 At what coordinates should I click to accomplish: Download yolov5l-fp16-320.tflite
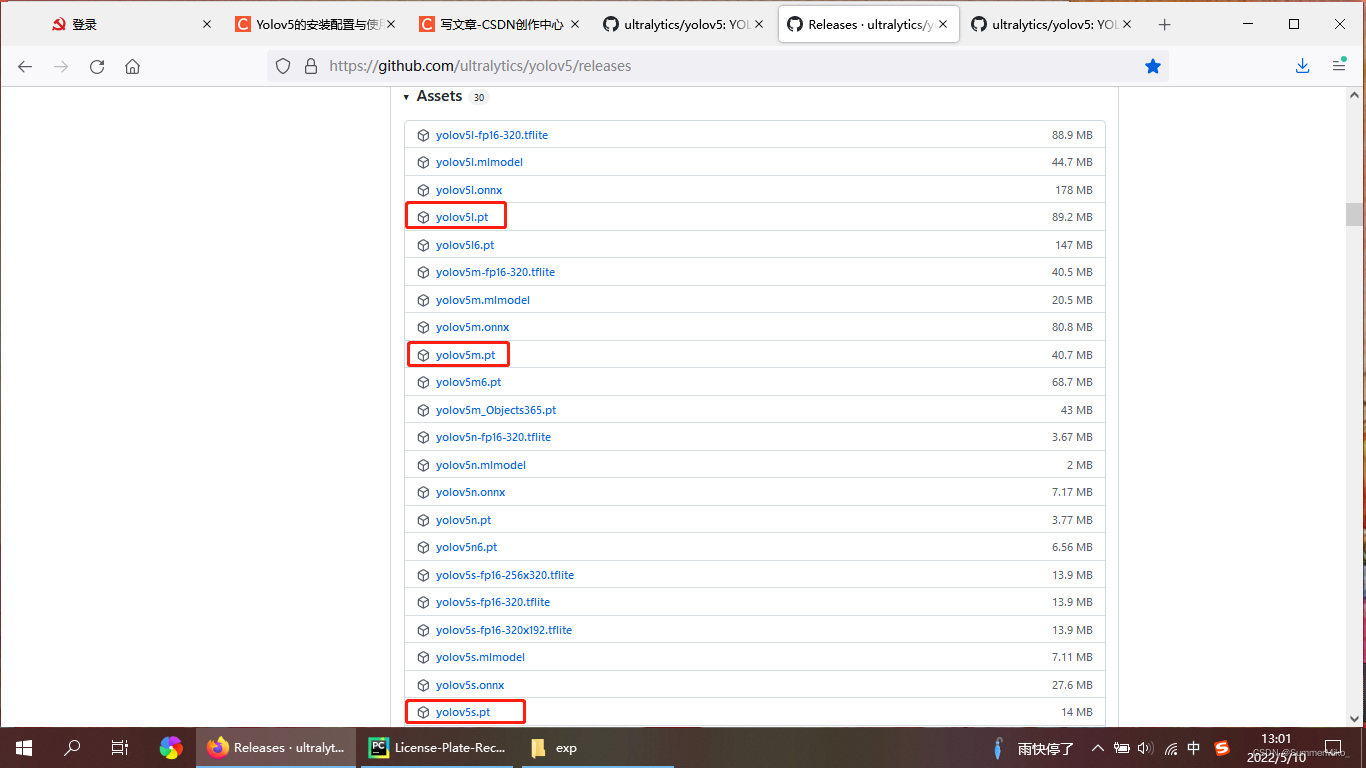[x=492, y=135]
